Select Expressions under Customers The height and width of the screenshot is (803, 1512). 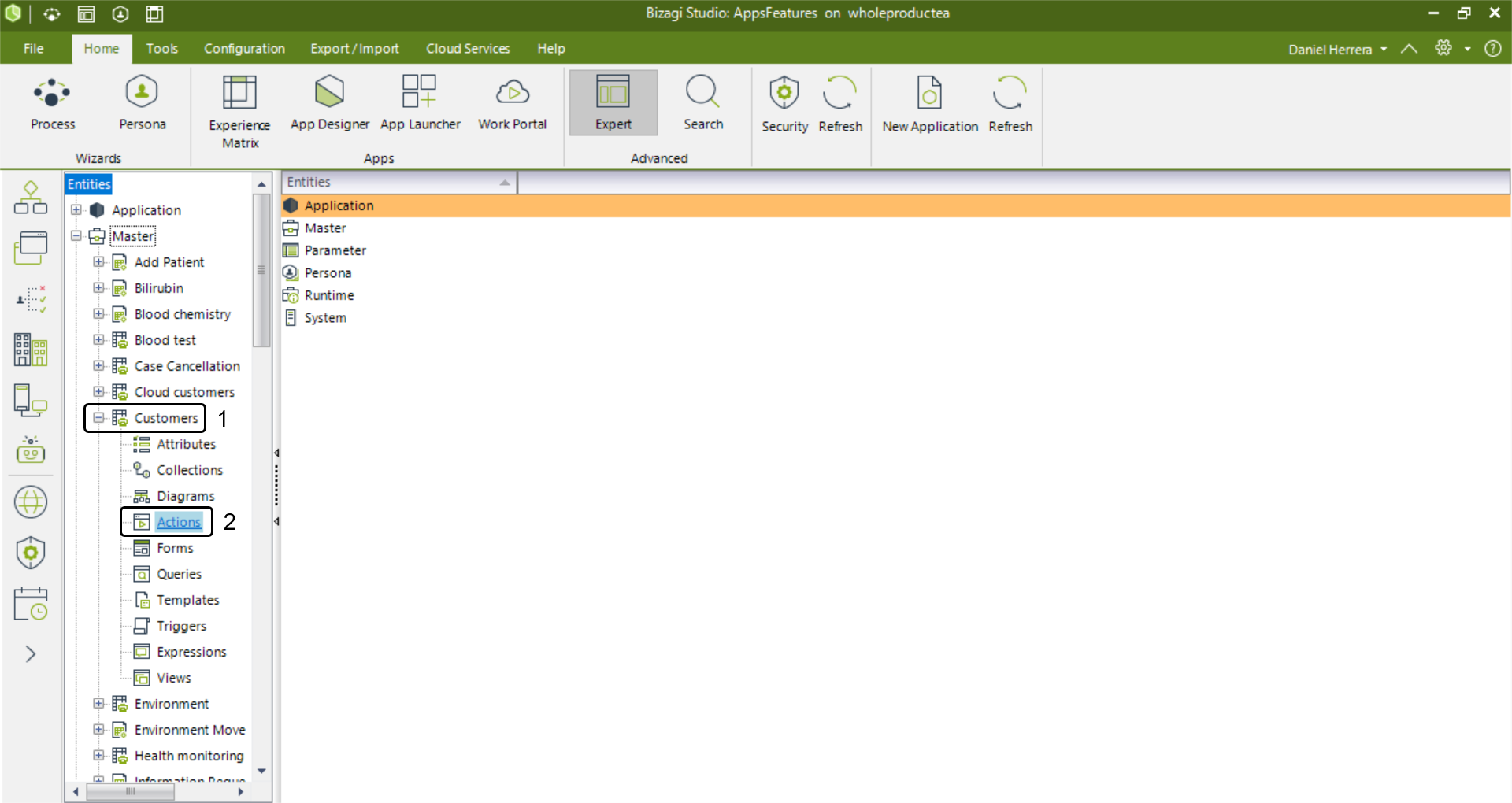[x=191, y=651]
